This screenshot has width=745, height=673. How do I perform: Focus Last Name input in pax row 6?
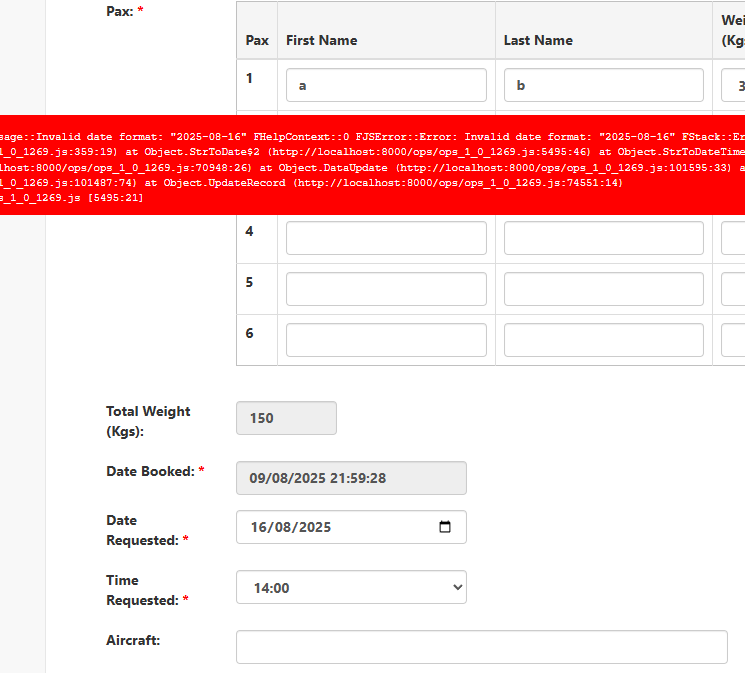604,340
